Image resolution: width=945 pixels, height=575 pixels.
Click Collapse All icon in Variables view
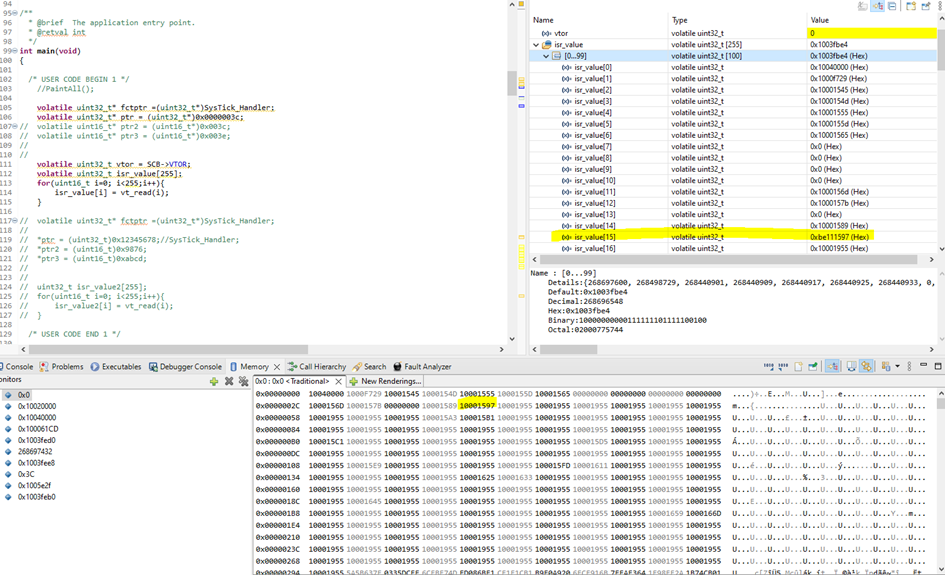point(891,6)
